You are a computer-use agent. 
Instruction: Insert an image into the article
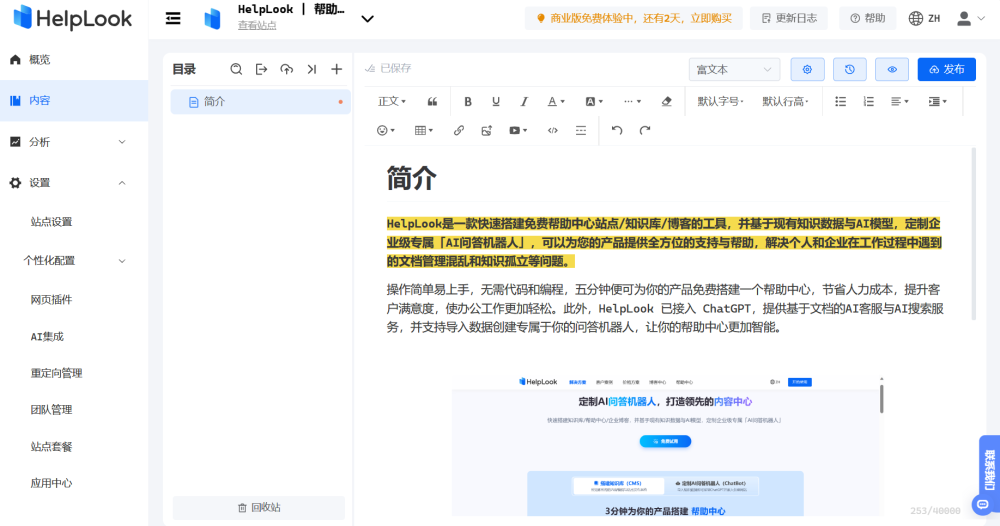(x=487, y=130)
